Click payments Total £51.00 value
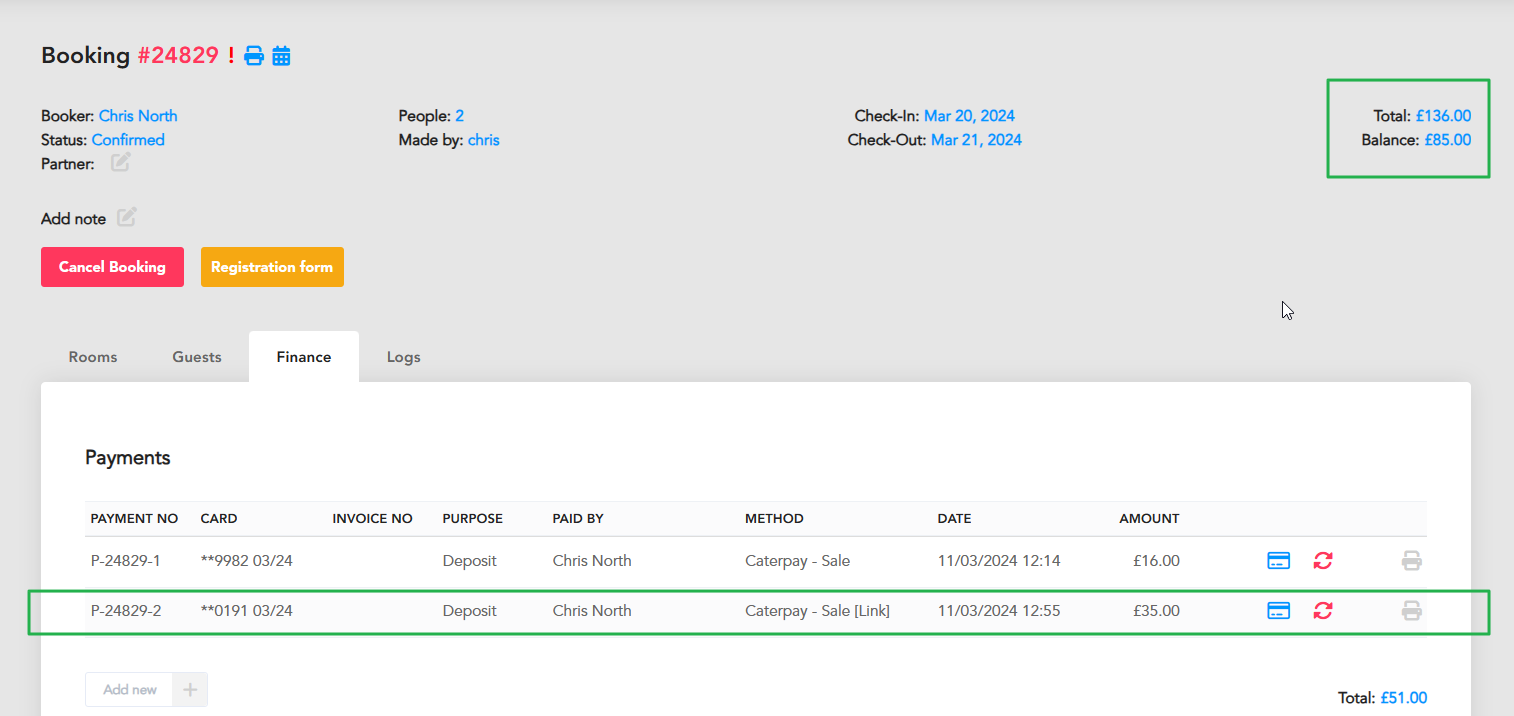 pyautogui.click(x=1404, y=698)
